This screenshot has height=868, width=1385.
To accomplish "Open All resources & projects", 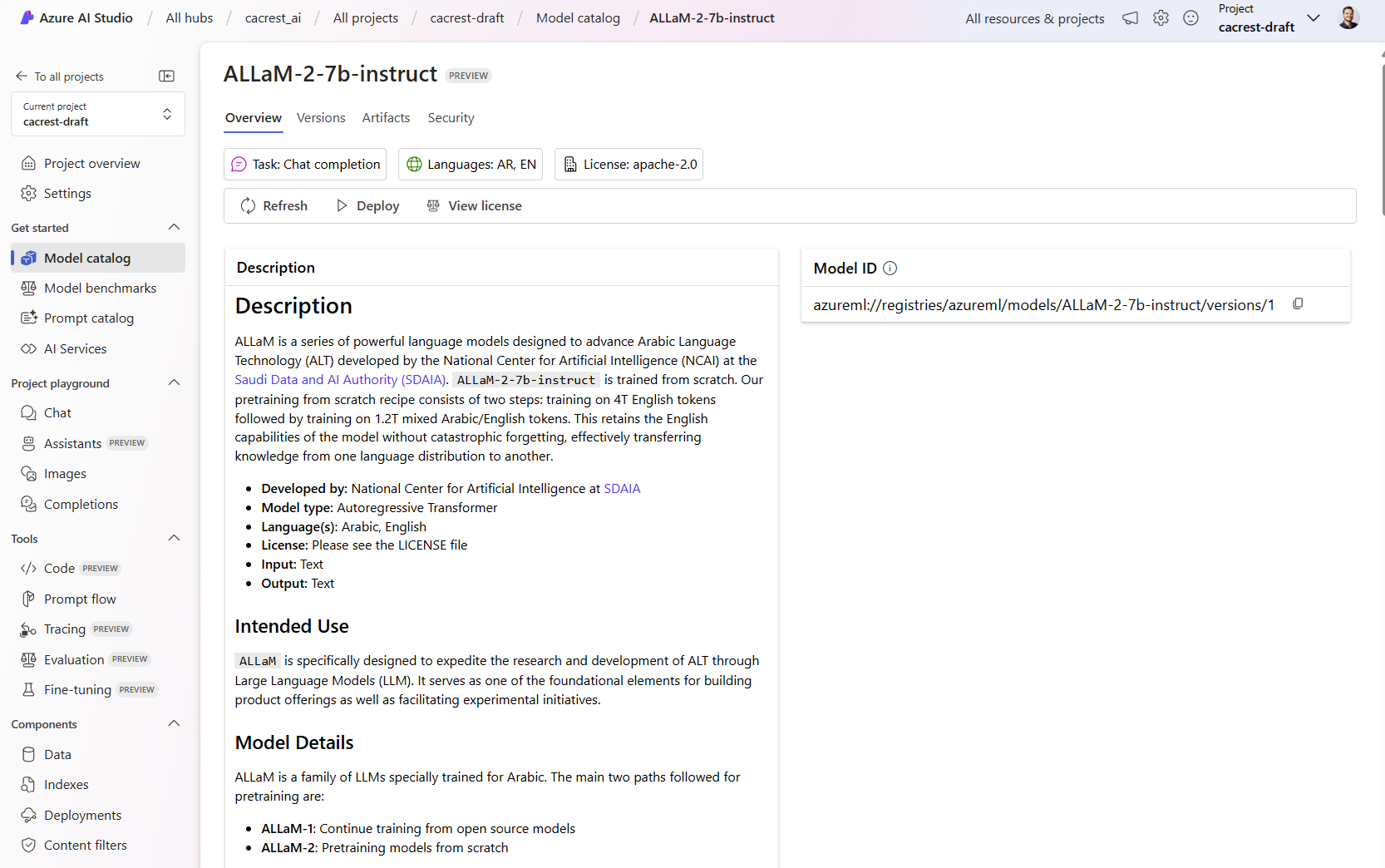I will coord(1035,19).
